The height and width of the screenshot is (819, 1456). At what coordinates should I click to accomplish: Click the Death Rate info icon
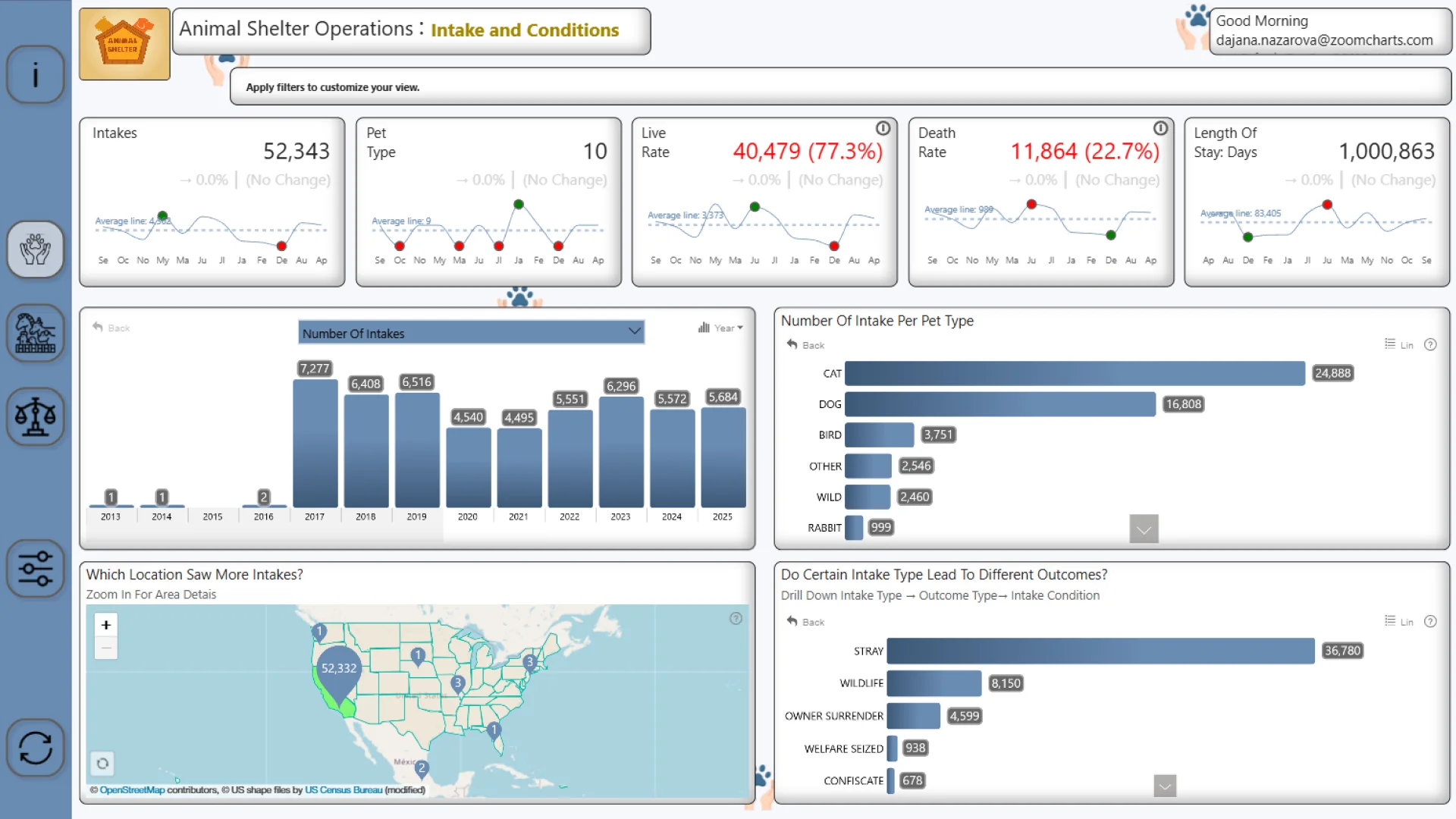click(1160, 129)
